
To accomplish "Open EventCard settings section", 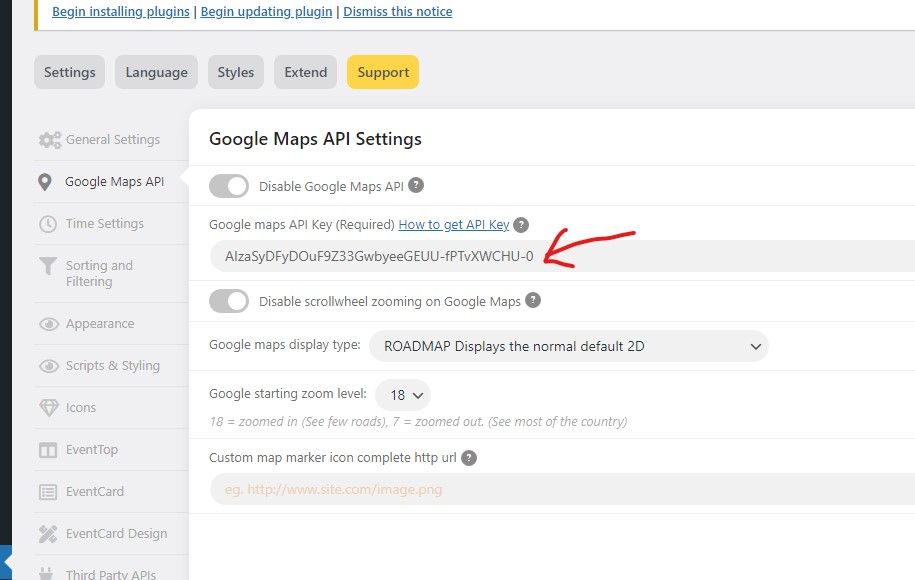I will pyautogui.click(x=111, y=492).
